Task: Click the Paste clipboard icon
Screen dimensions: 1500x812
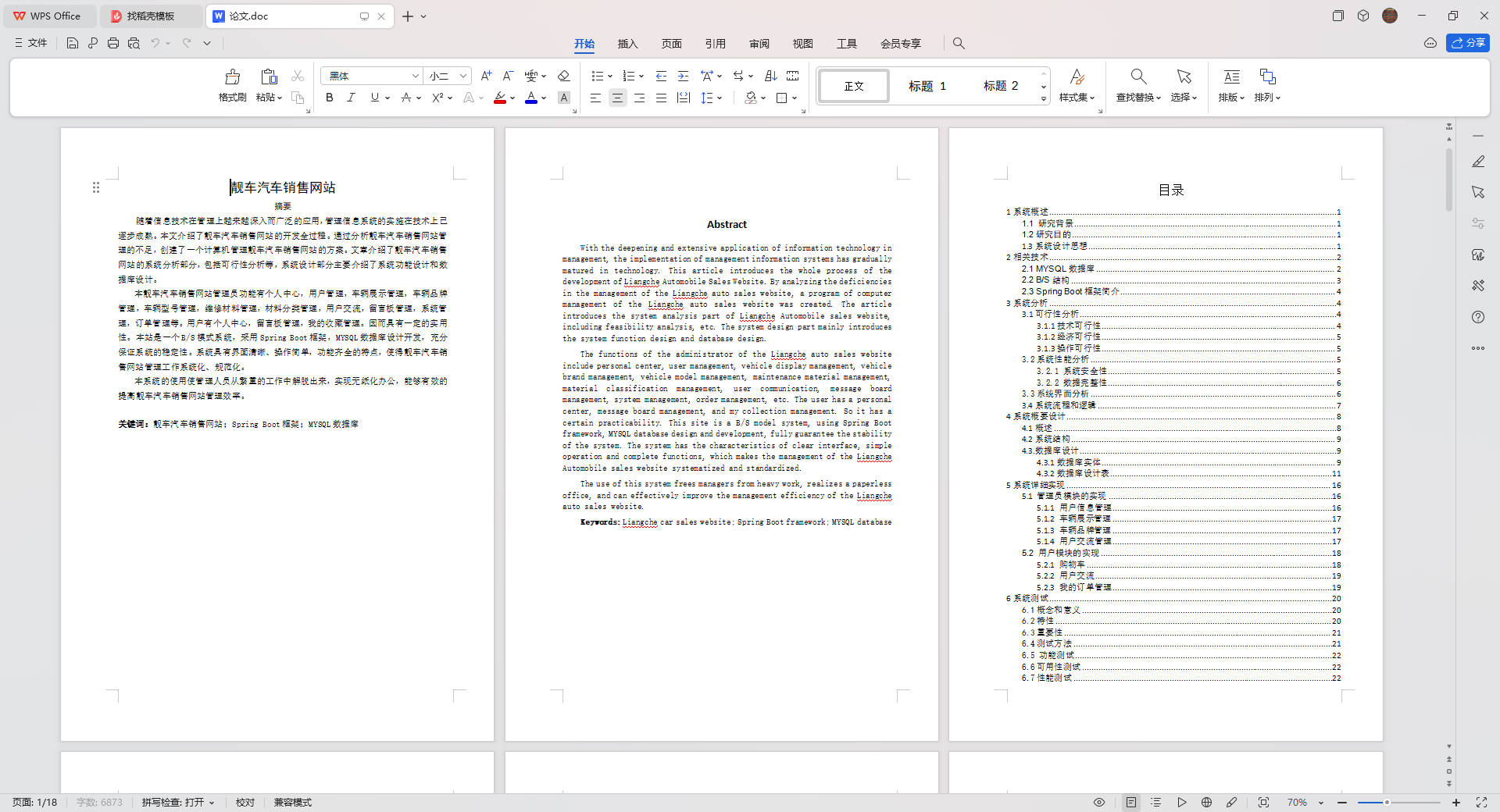Action: click(269, 77)
